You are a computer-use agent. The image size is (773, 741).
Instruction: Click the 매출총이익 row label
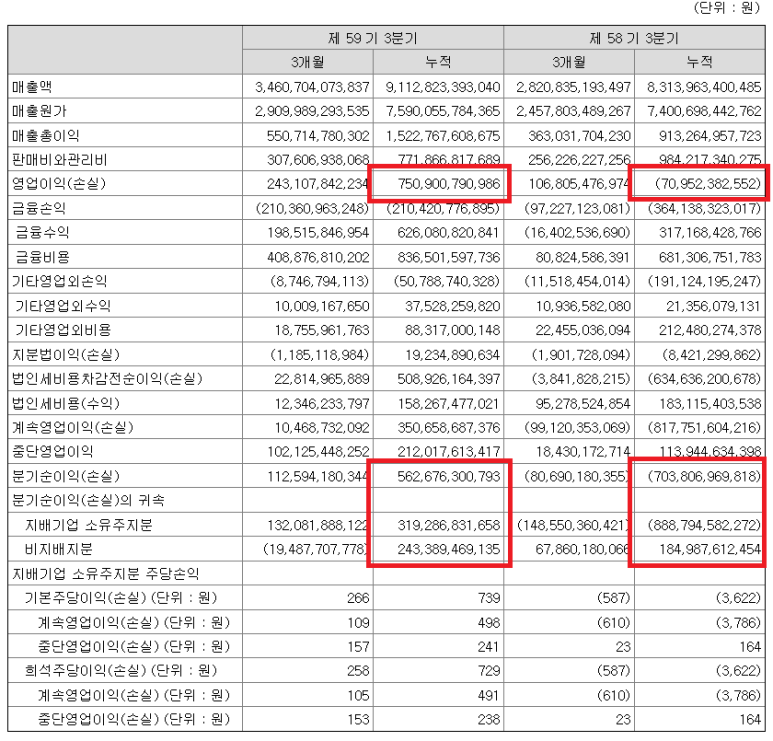pyautogui.click(x=45, y=136)
